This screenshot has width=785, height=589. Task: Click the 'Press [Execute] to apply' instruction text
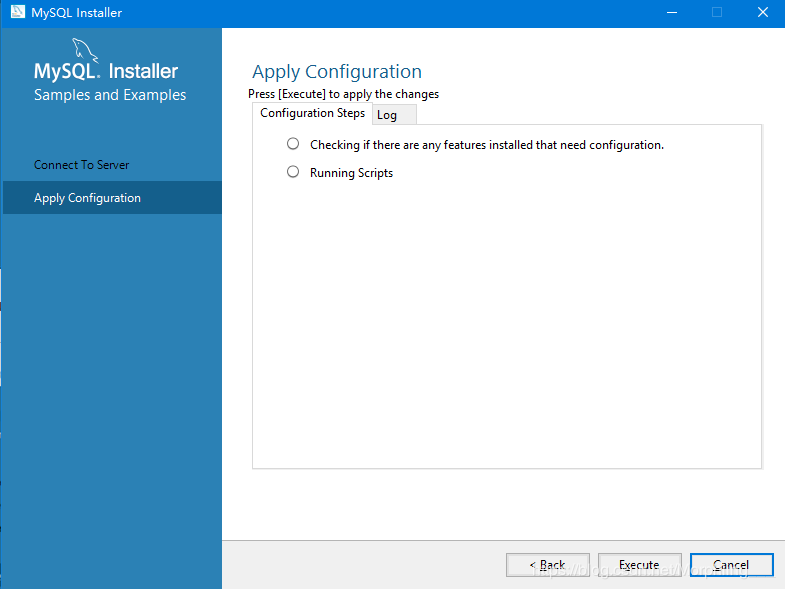click(x=343, y=94)
